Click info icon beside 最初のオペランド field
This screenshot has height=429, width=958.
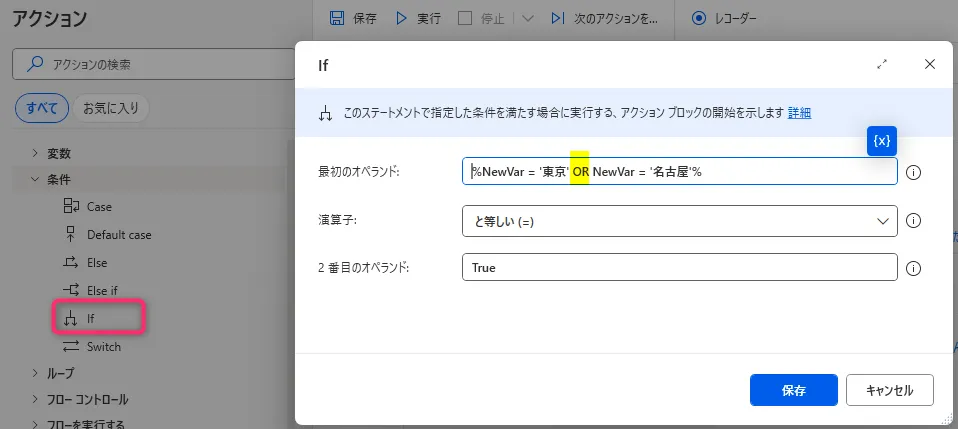[x=913, y=172]
